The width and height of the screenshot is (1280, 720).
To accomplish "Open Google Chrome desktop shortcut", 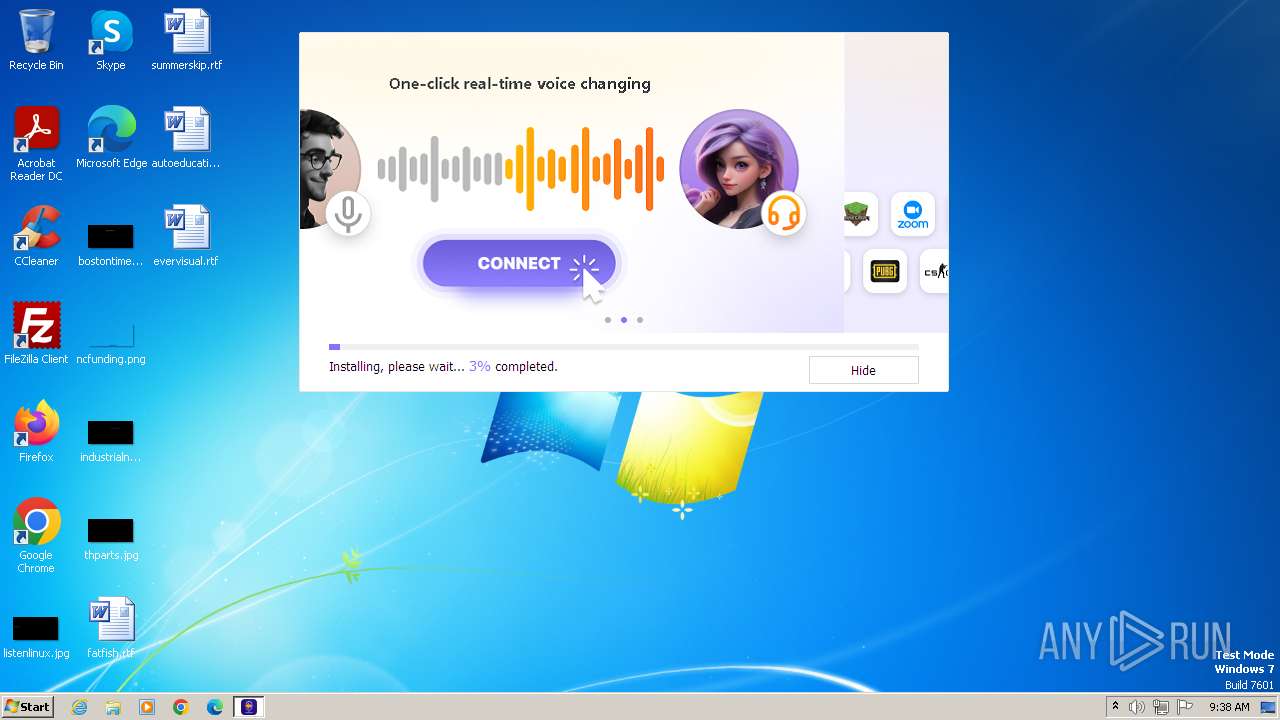I will [x=36, y=535].
